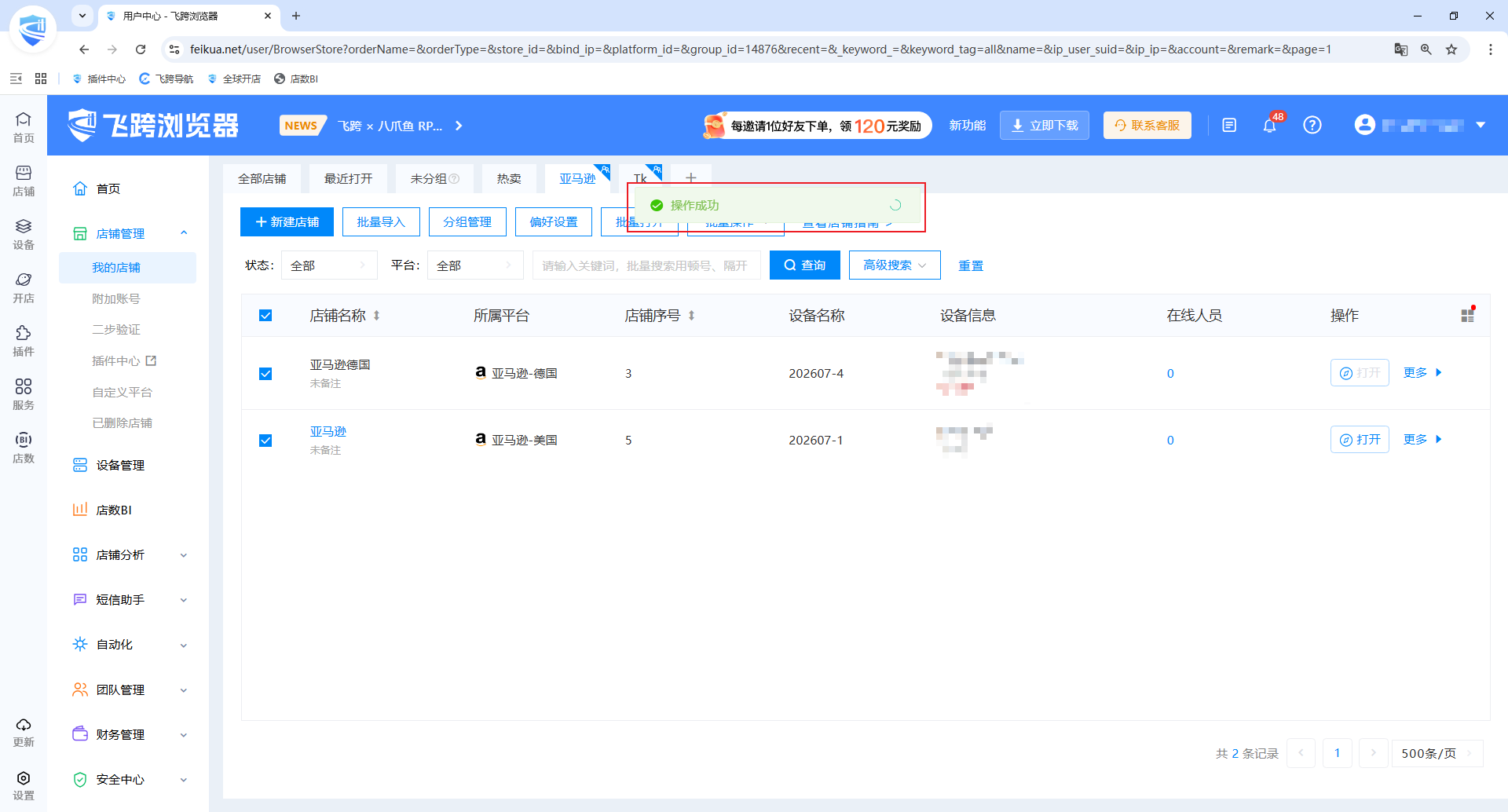Select the 亚马逊 group tab
The image size is (1508, 812).
tap(578, 179)
